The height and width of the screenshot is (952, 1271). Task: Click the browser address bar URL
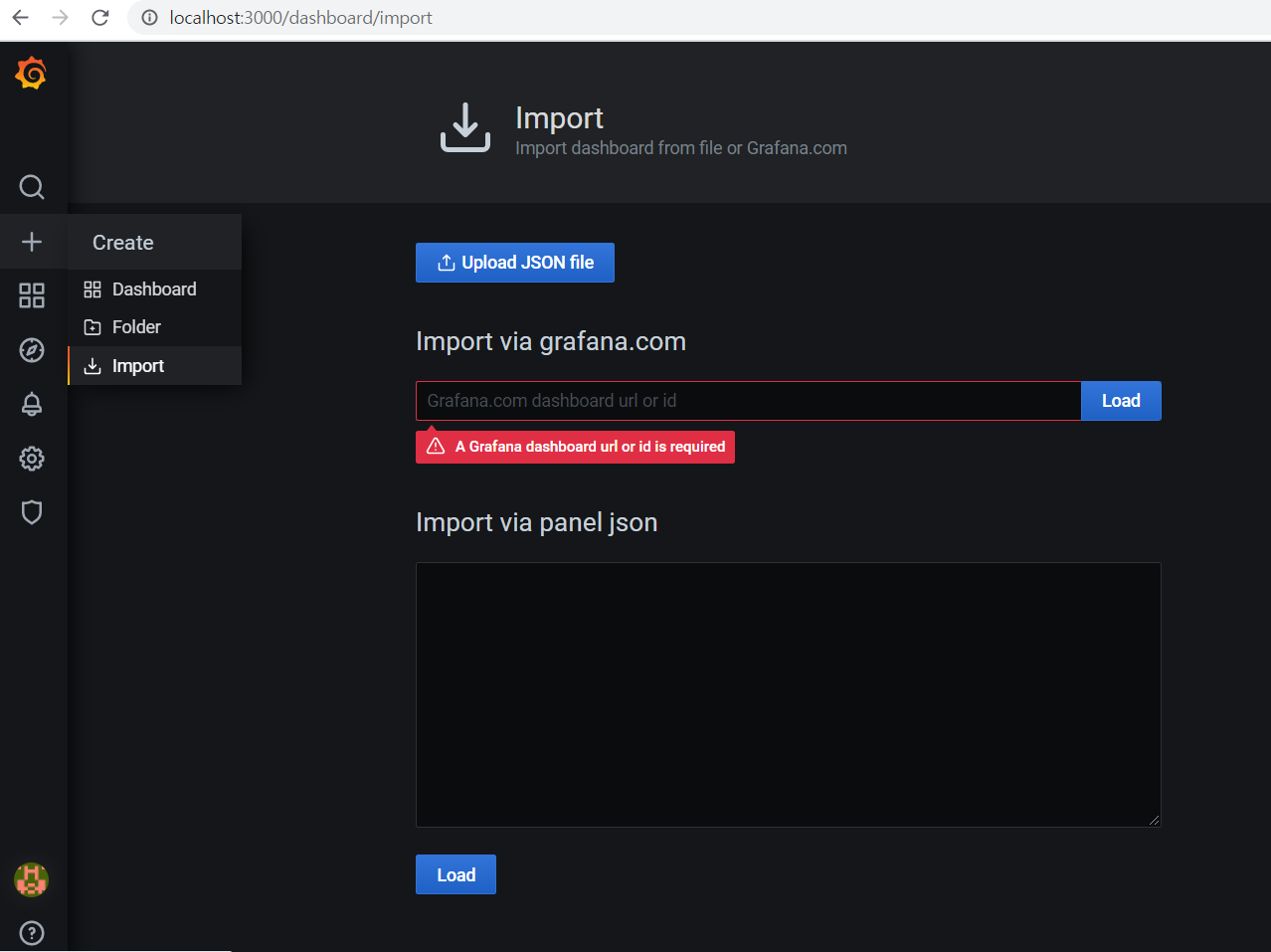coord(300,18)
